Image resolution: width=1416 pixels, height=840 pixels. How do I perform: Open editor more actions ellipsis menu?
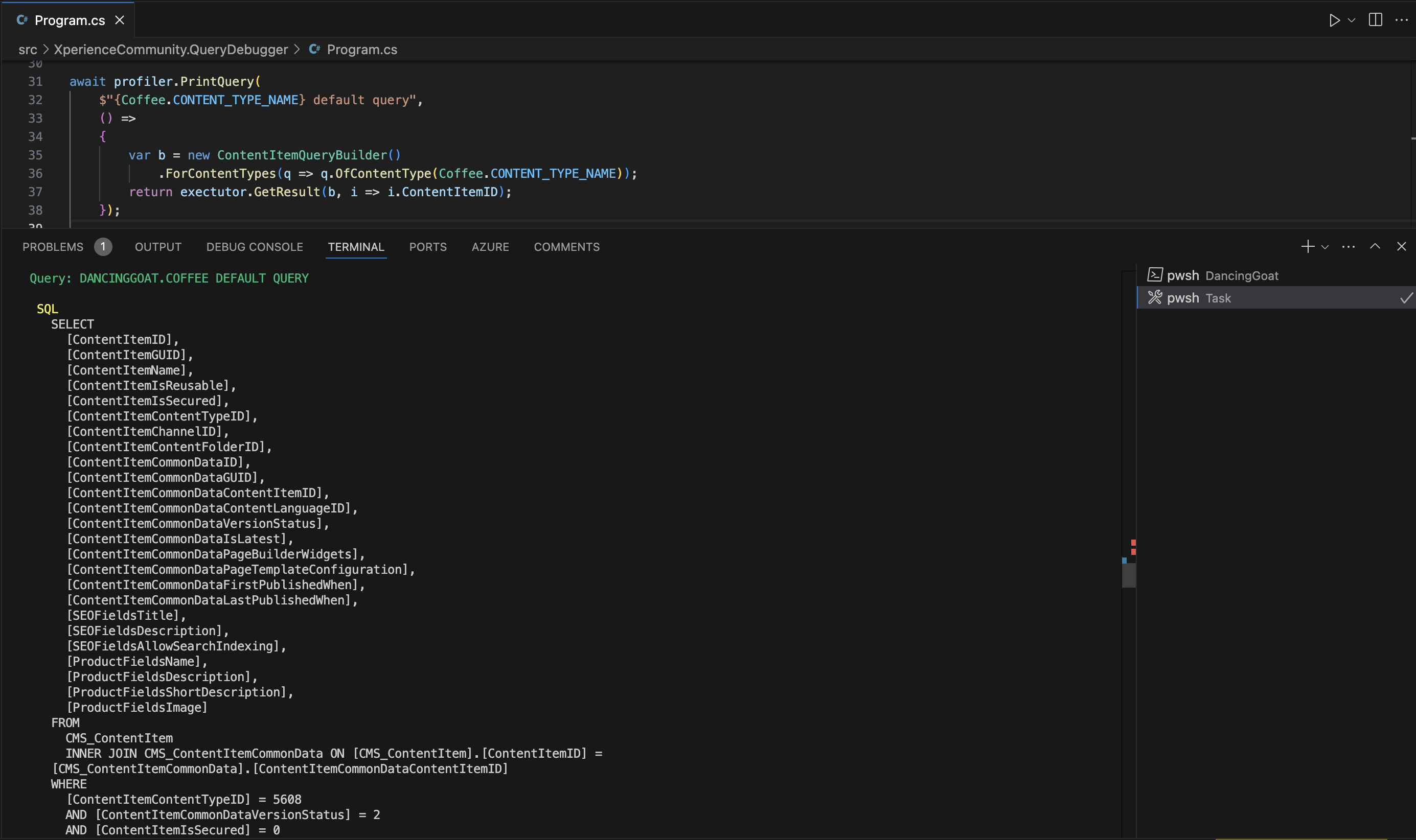pyautogui.click(x=1401, y=20)
